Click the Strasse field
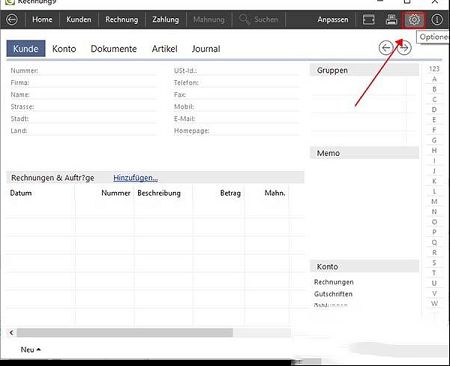Image resolution: width=450 pixels, height=366 pixels. (x=83, y=107)
